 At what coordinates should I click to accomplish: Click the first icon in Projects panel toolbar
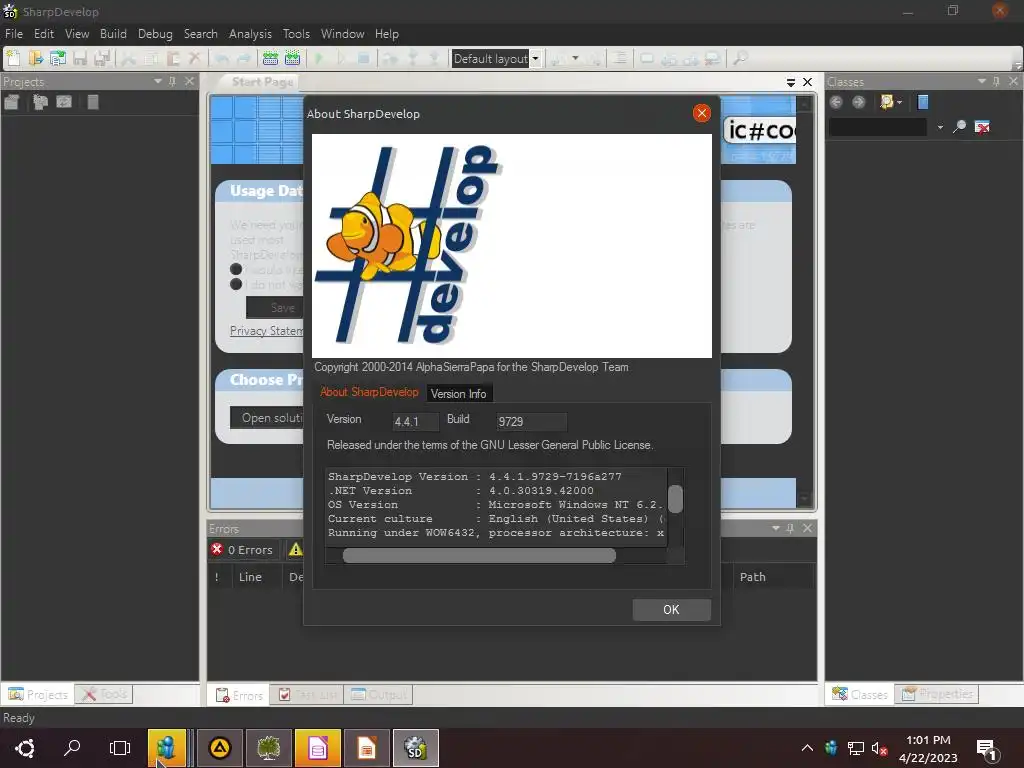tap(12, 102)
